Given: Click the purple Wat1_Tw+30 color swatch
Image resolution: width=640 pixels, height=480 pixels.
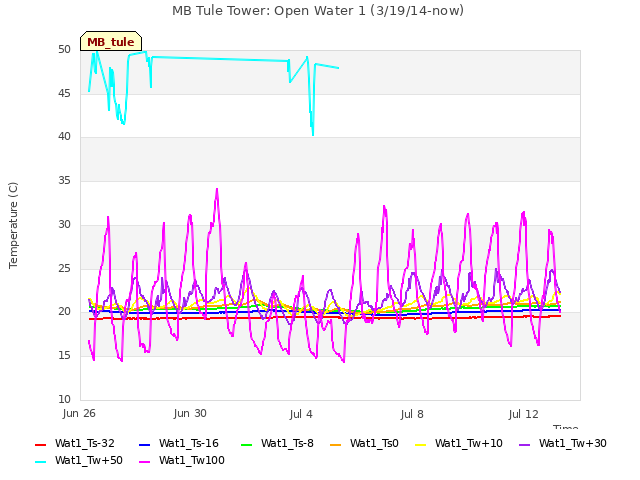Looking at the screenshot, I should click(524, 444).
